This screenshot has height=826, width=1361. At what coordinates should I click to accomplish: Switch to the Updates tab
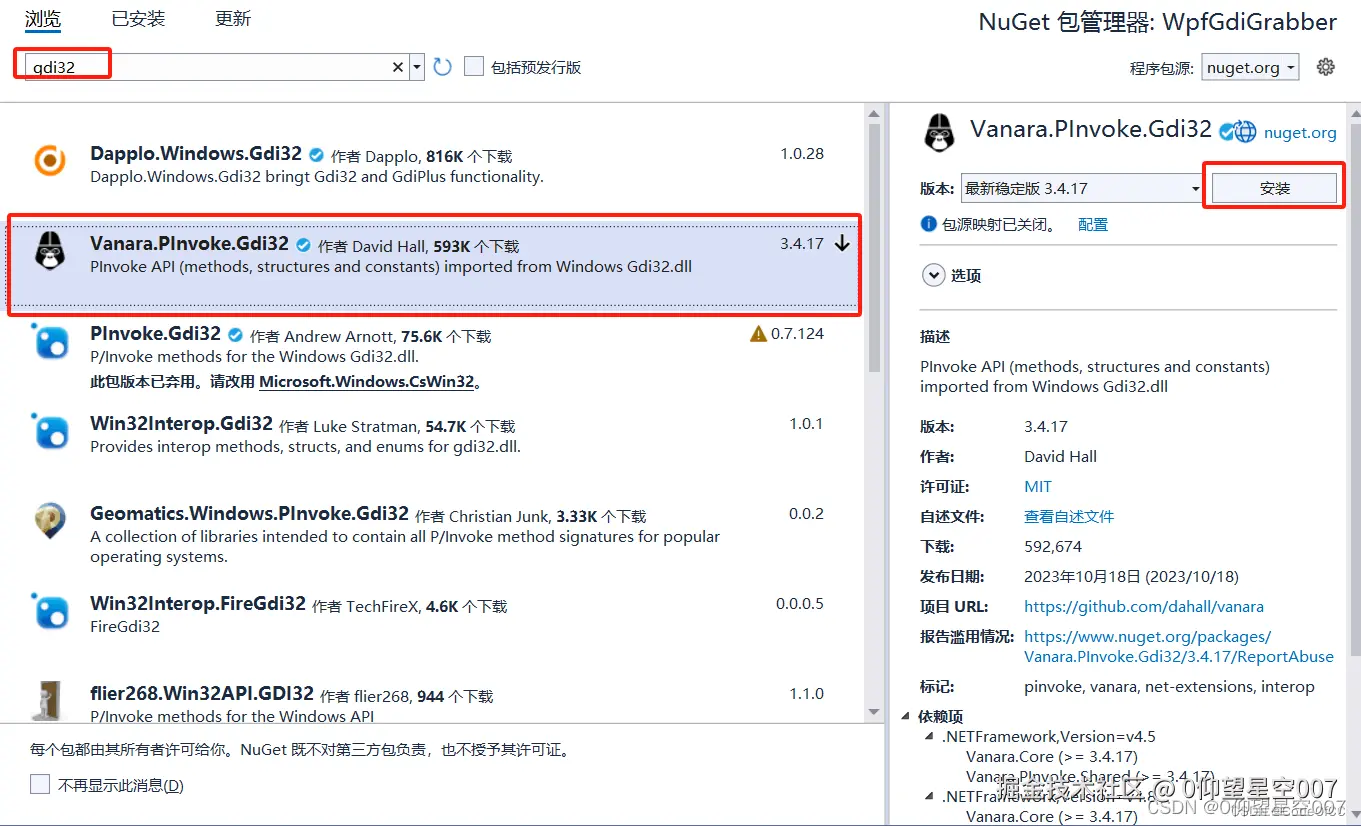click(233, 19)
